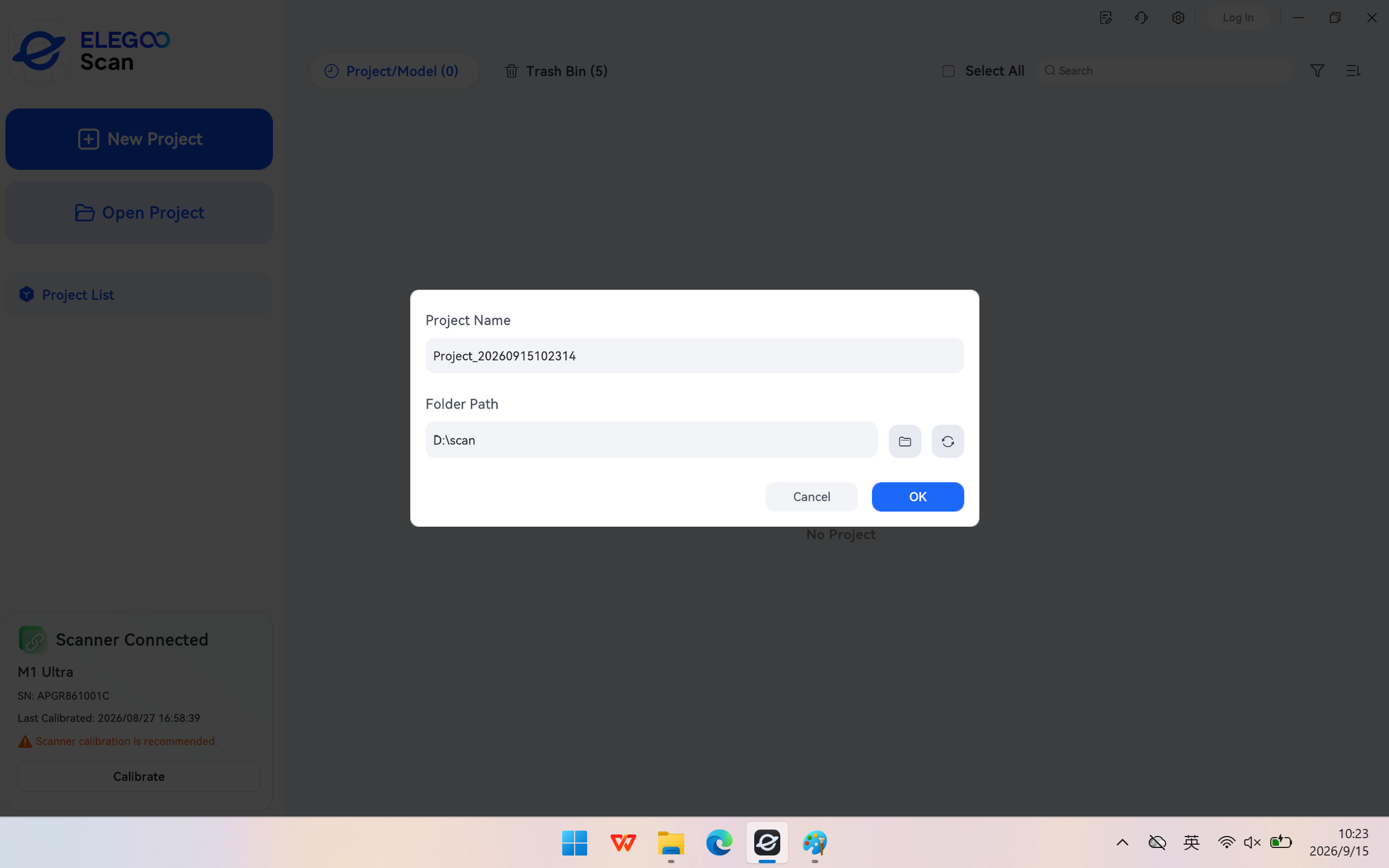
Task: Open WPS Office from the taskbar
Action: click(623, 843)
